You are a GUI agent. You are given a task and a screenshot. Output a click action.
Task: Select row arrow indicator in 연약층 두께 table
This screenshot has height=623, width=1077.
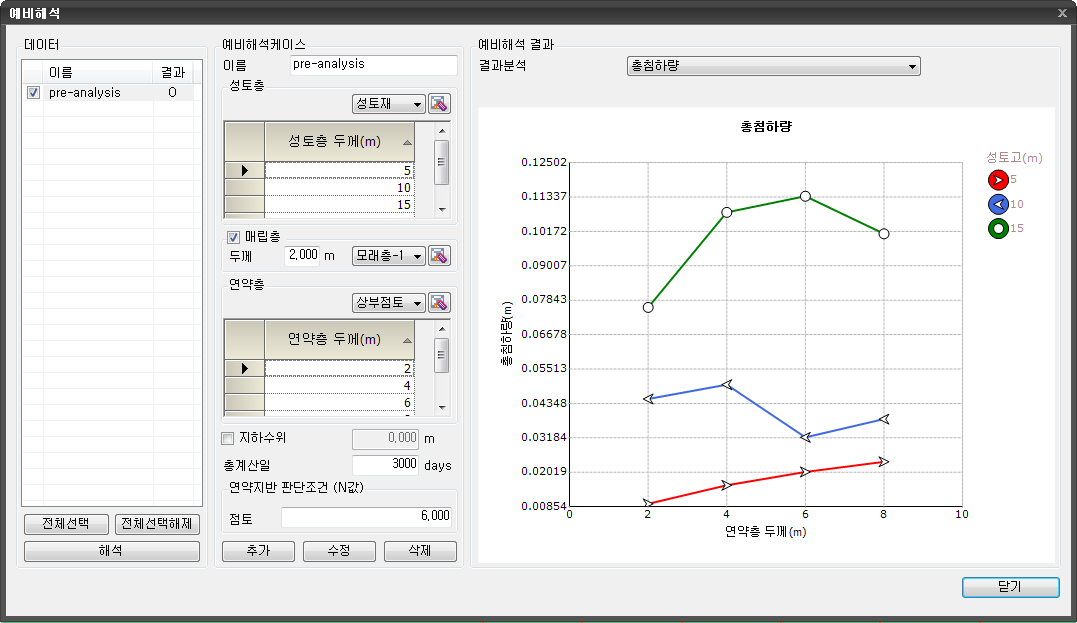(244, 368)
